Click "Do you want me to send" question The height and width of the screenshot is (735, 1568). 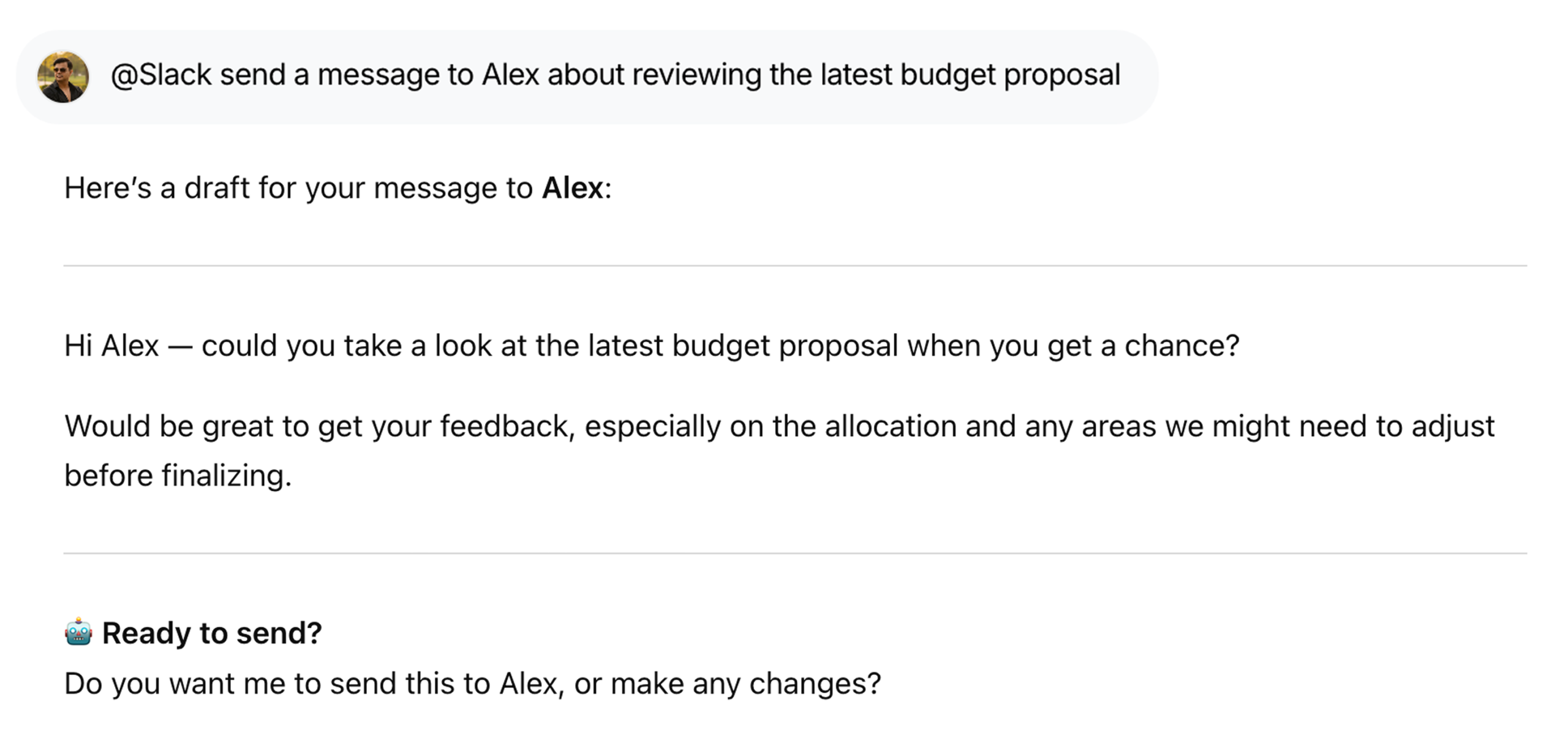tap(276, 684)
